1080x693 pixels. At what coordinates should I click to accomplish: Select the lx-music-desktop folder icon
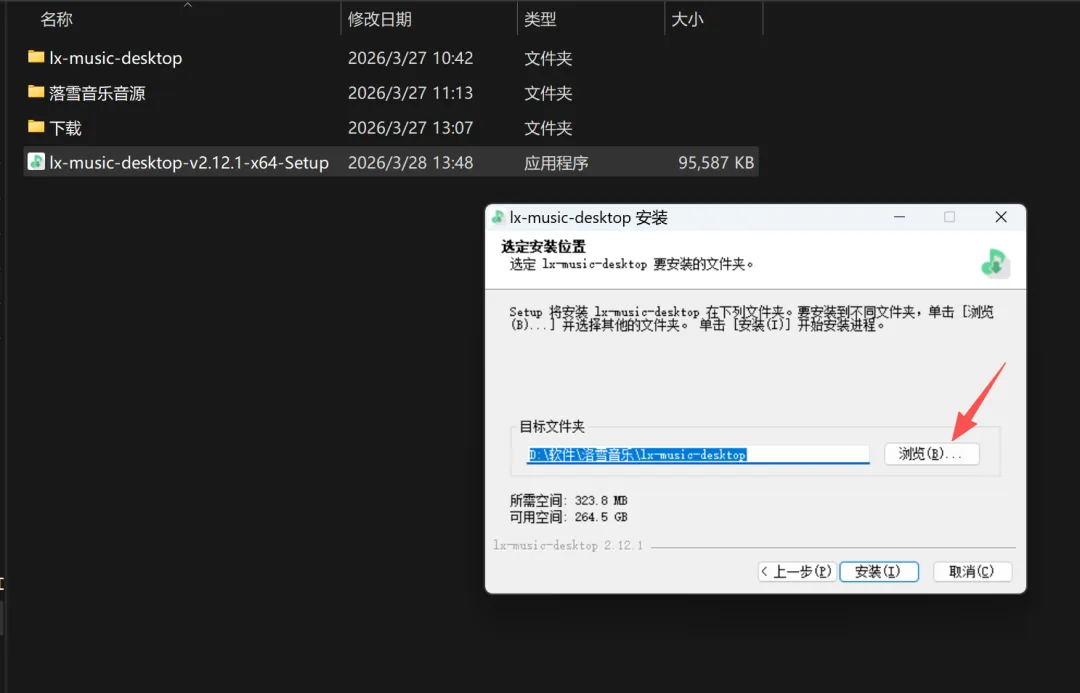pyautogui.click(x=36, y=57)
